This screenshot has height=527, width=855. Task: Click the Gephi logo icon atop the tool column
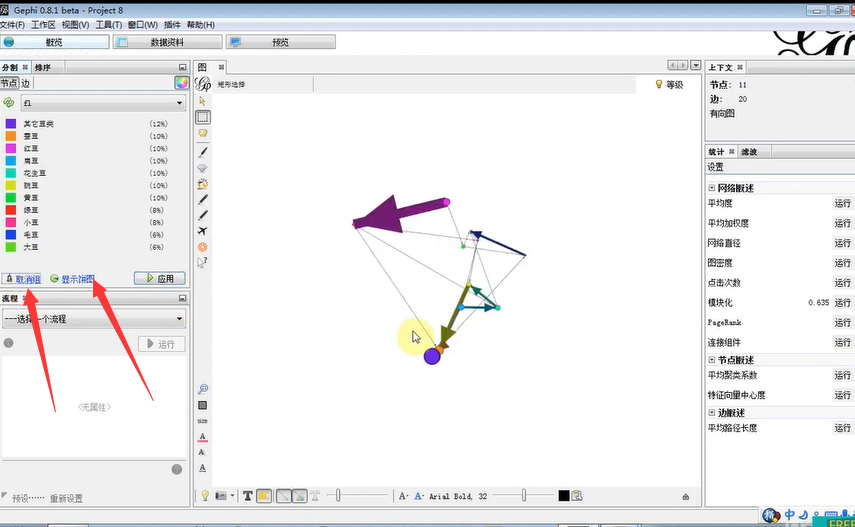point(203,83)
